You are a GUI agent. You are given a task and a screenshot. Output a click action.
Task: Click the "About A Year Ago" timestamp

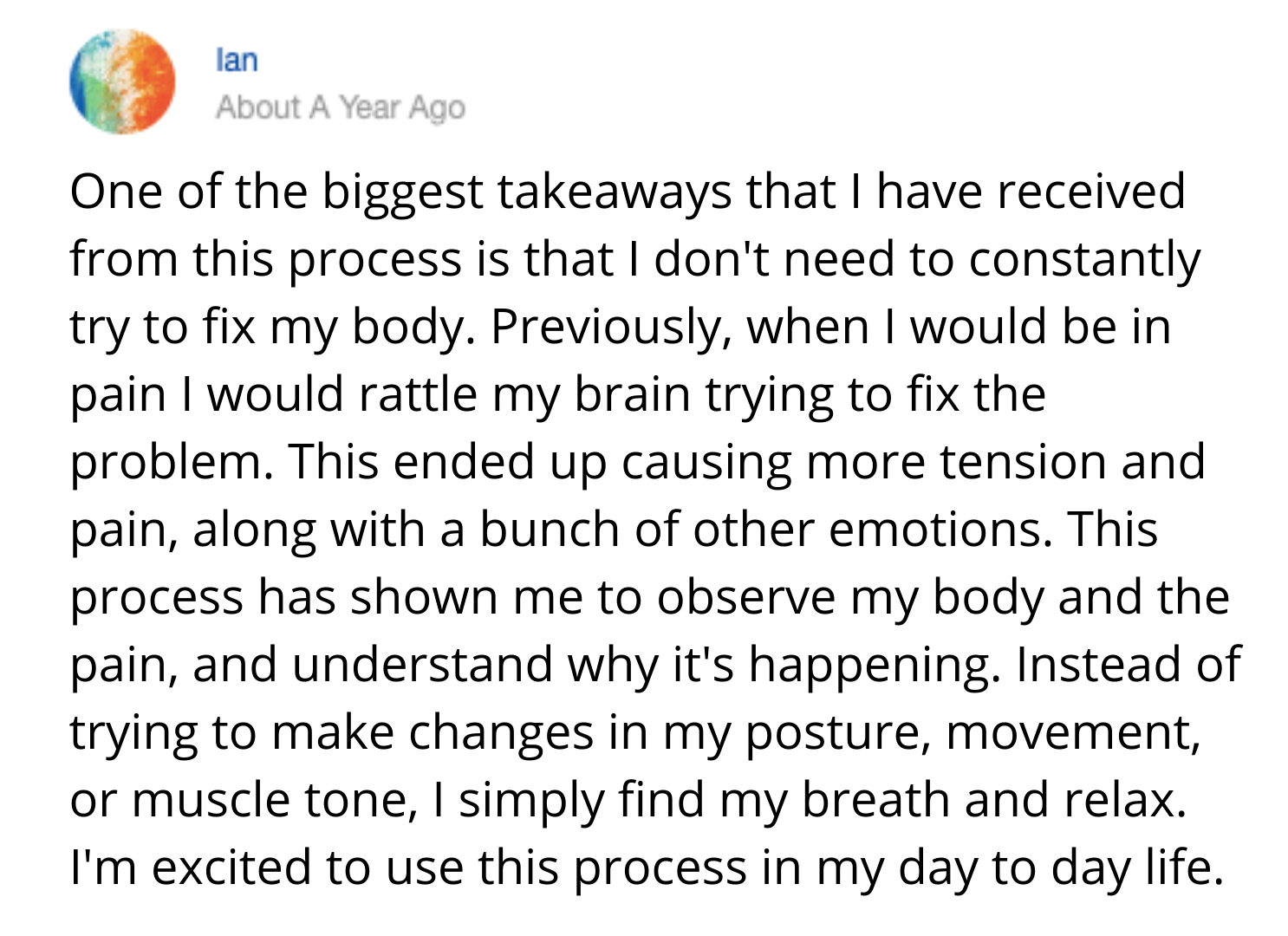[341, 107]
